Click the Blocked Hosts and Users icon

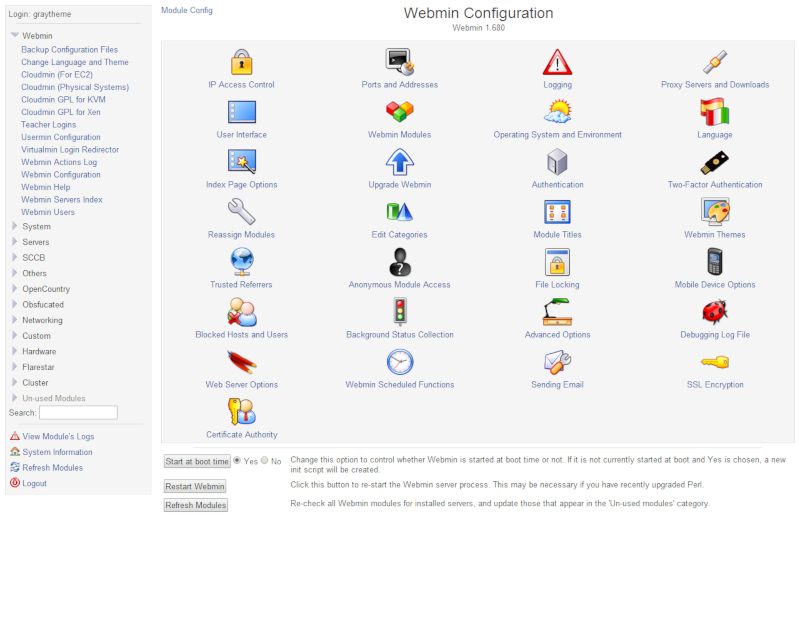[x=241, y=312]
